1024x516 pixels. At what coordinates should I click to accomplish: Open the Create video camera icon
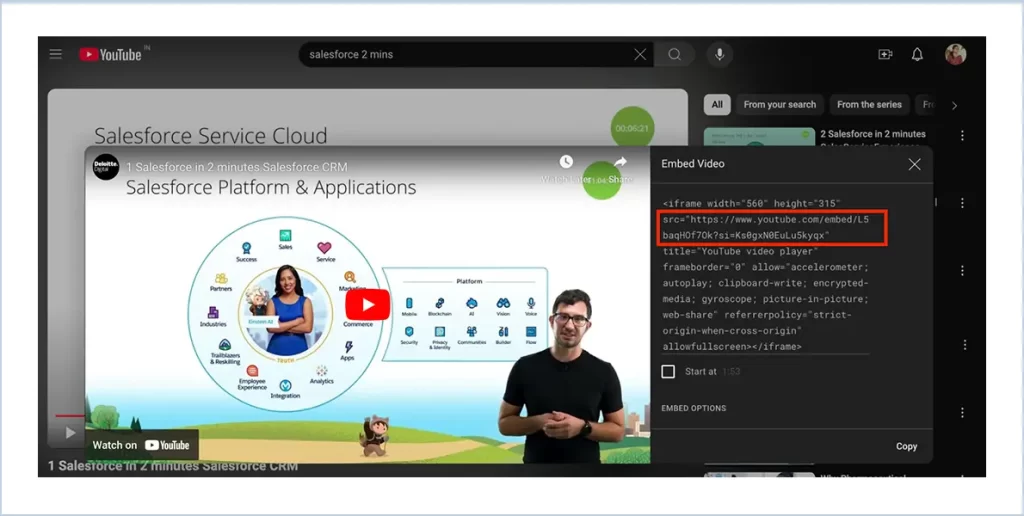click(885, 54)
